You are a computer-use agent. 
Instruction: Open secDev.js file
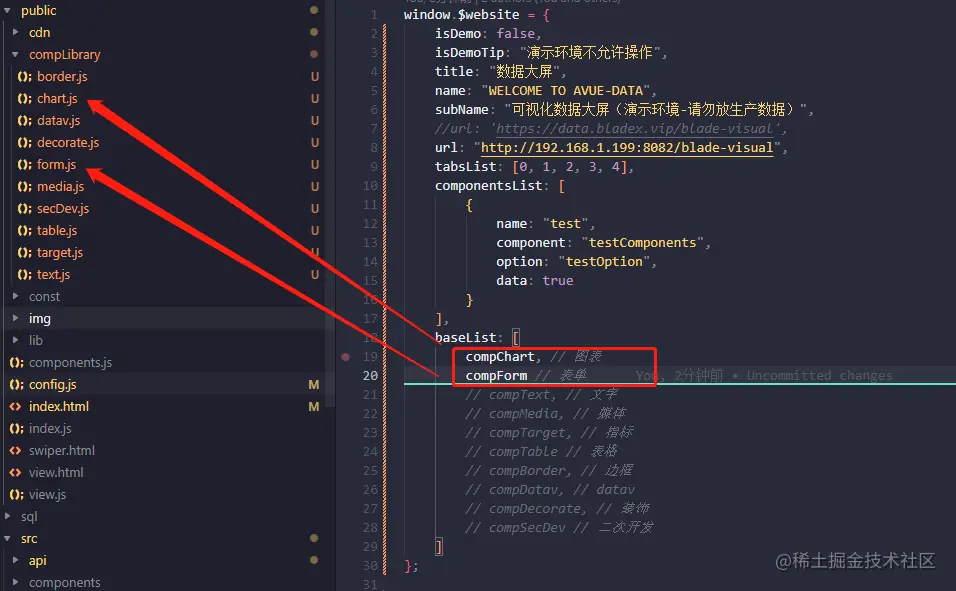point(63,208)
